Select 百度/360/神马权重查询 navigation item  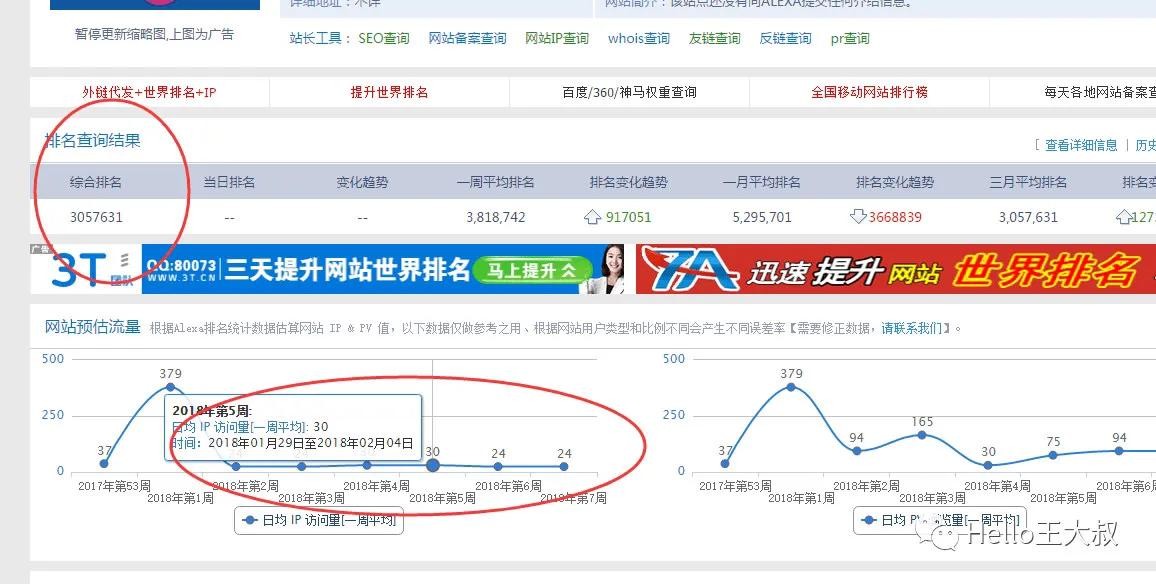point(629,92)
